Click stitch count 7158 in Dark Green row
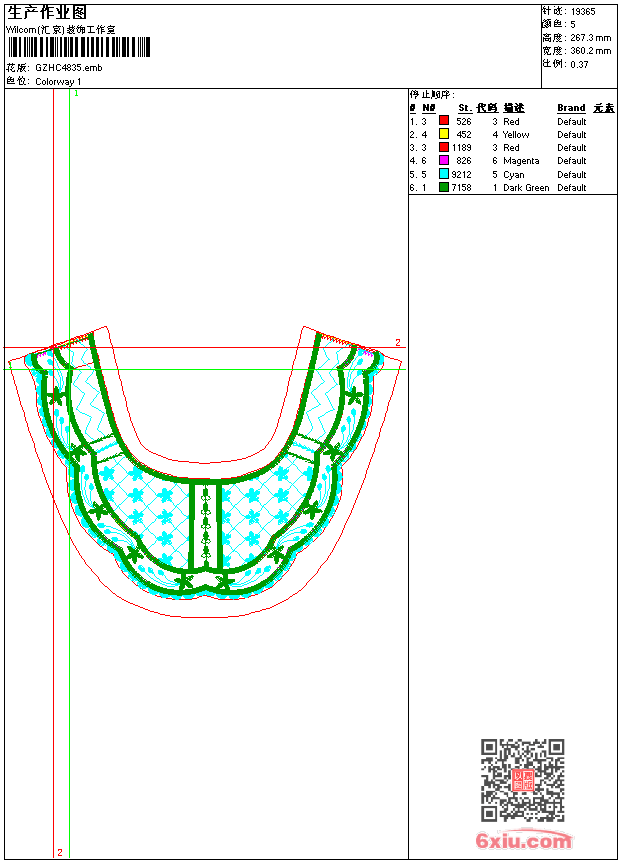This screenshot has height=860, width=620. point(461,188)
